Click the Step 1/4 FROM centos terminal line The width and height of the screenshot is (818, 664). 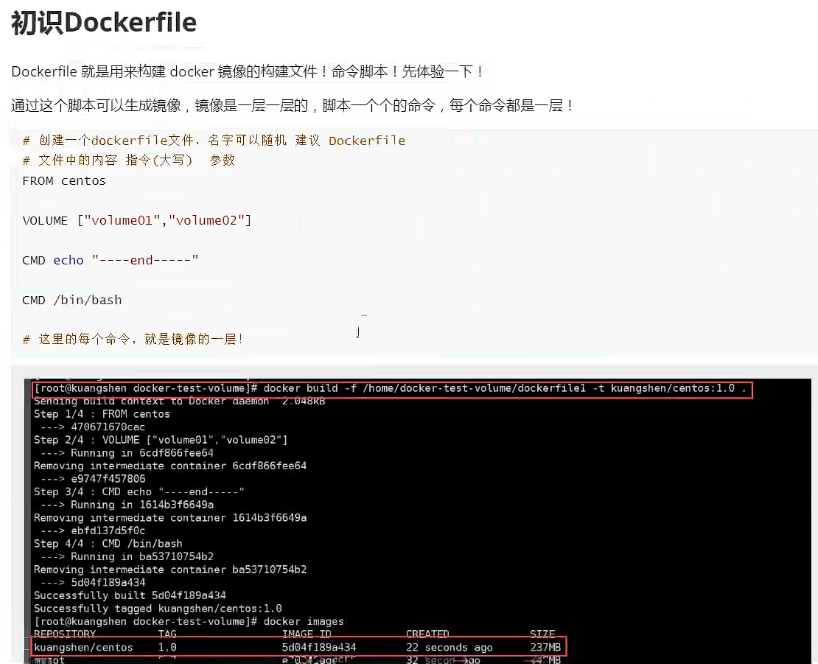102,414
